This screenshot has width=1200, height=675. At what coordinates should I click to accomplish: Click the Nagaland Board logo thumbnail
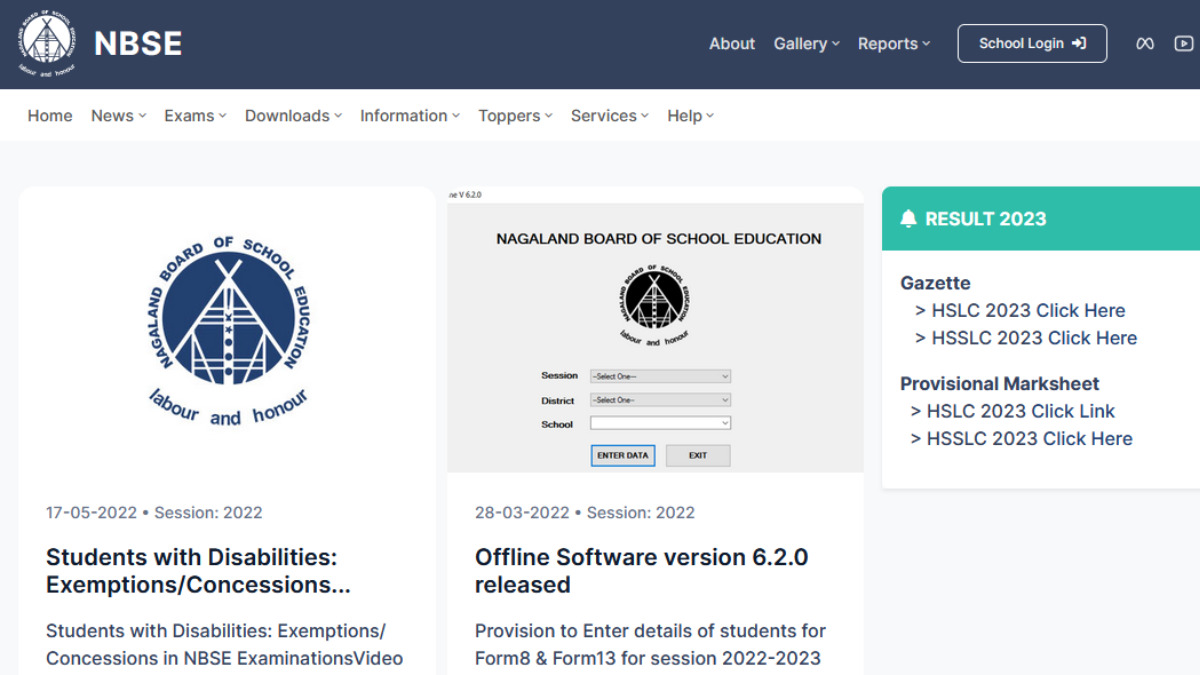[227, 331]
